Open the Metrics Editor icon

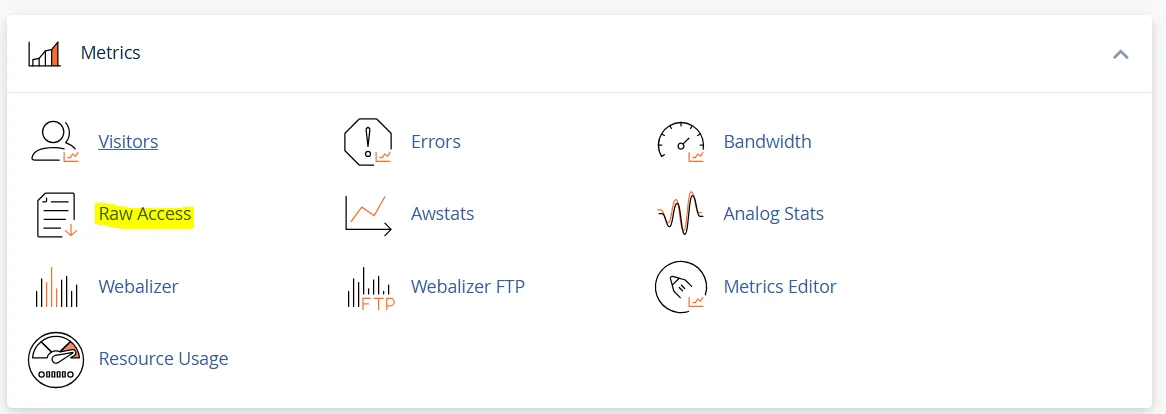[681, 287]
